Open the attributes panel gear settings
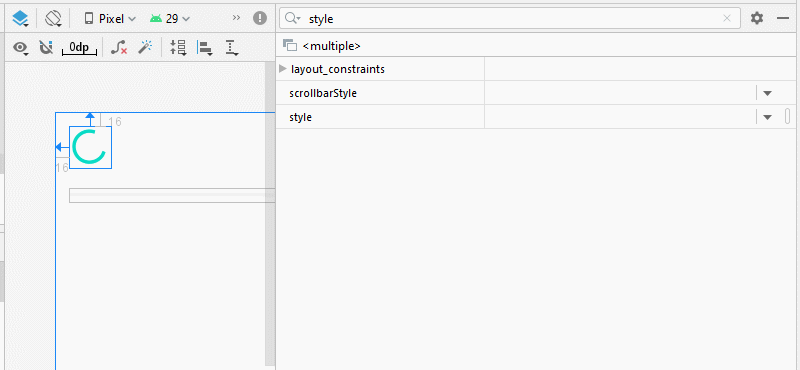 pyautogui.click(x=757, y=18)
